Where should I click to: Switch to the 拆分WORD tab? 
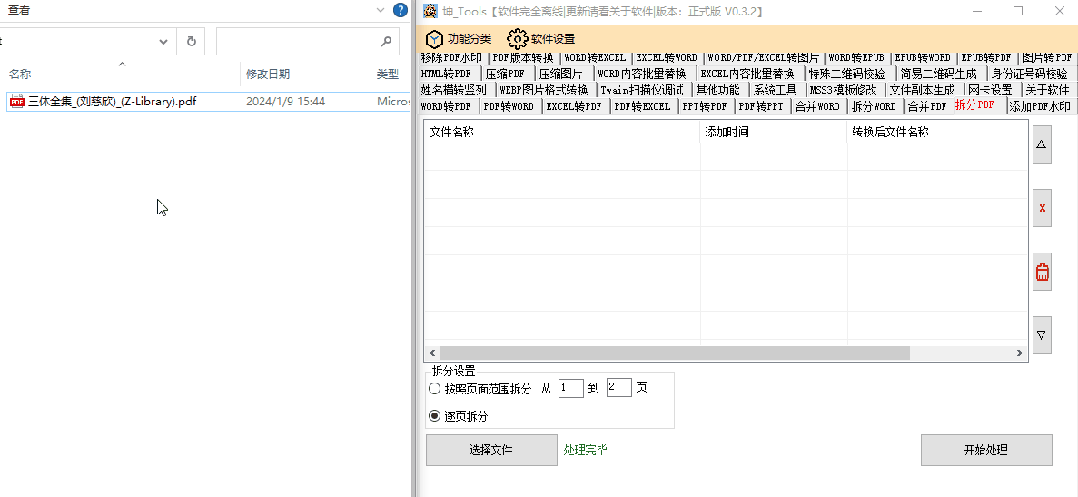(874, 107)
